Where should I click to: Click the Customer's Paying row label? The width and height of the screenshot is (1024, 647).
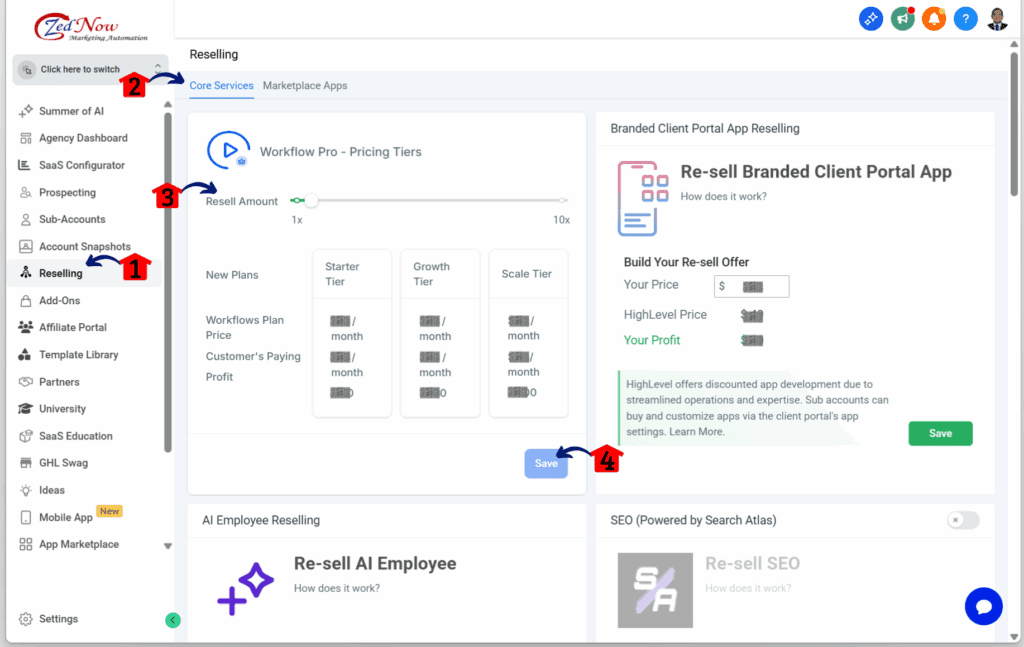pos(253,356)
